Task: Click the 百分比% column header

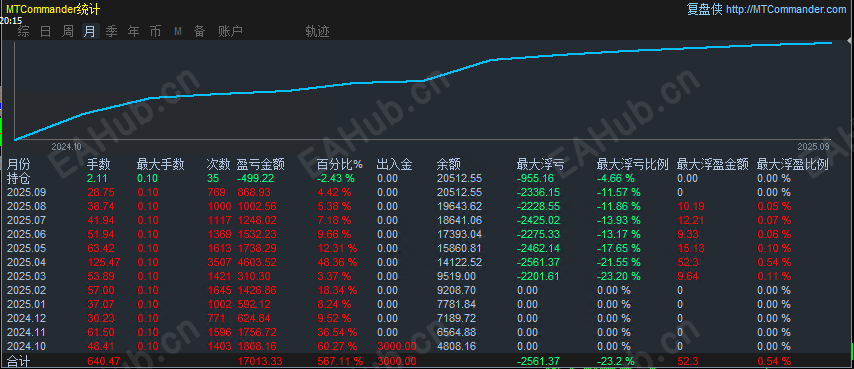Action: click(340, 164)
